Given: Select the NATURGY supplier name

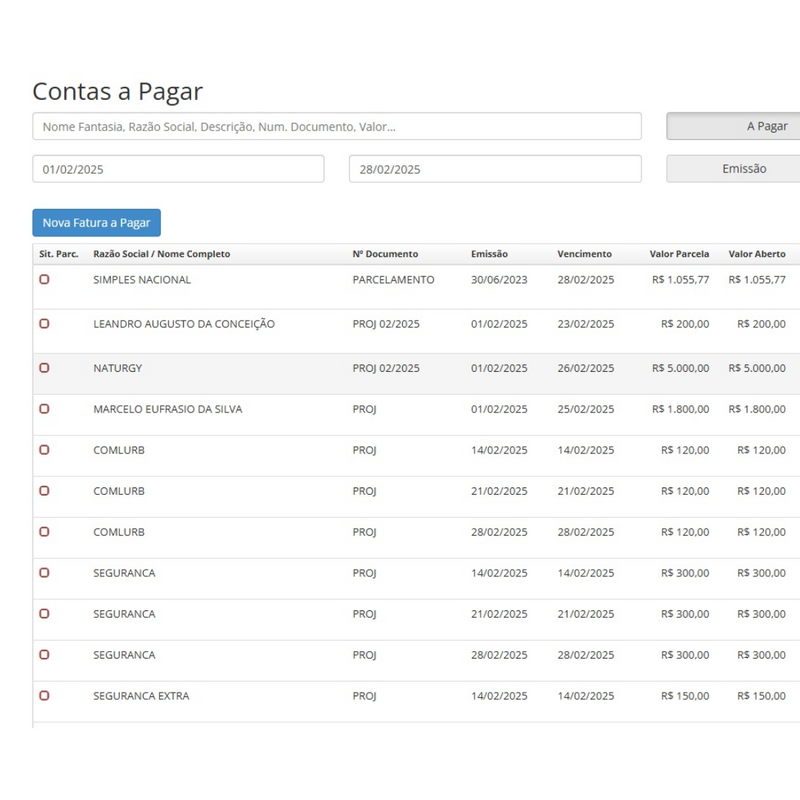Looking at the screenshot, I should click(x=118, y=368).
